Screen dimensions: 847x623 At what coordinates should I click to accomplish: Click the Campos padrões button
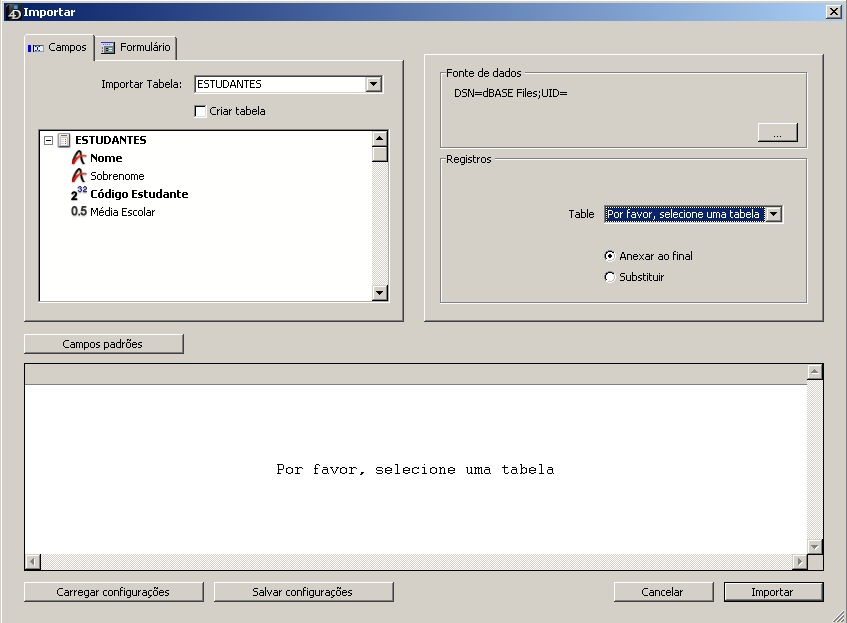pos(103,344)
